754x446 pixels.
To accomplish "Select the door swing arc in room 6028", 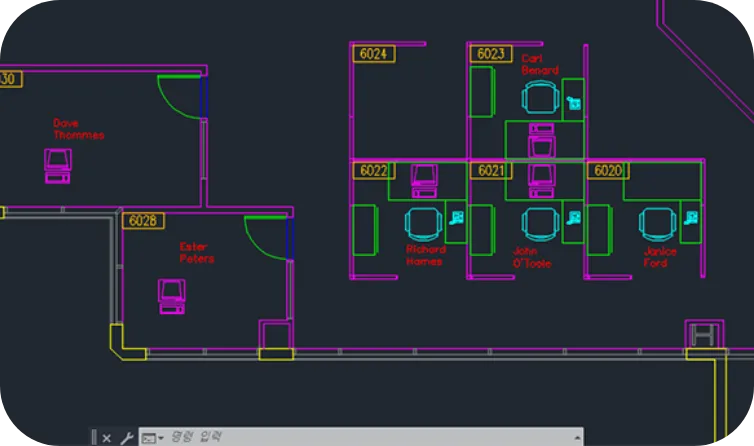I will [x=266, y=239].
